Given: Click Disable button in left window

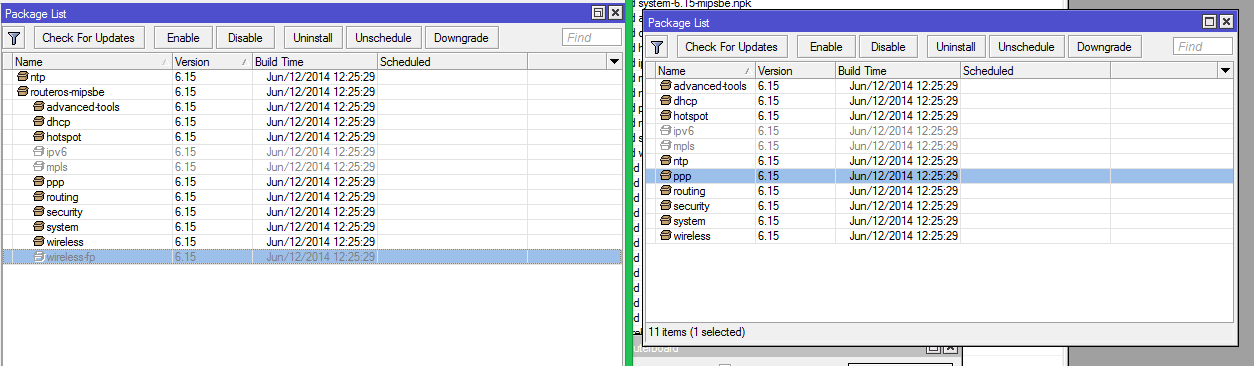Looking at the screenshot, I should pyautogui.click(x=245, y=38).
